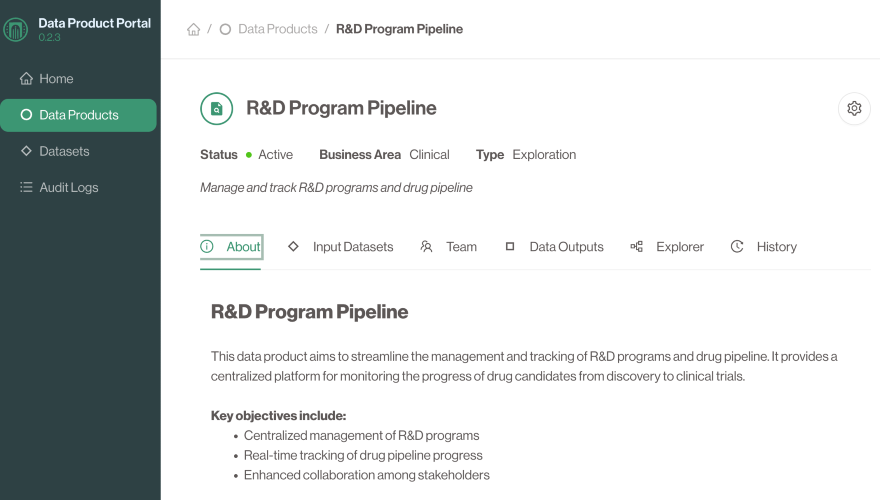Click the Home house icon in the sidebar

(x=26, y=79)
